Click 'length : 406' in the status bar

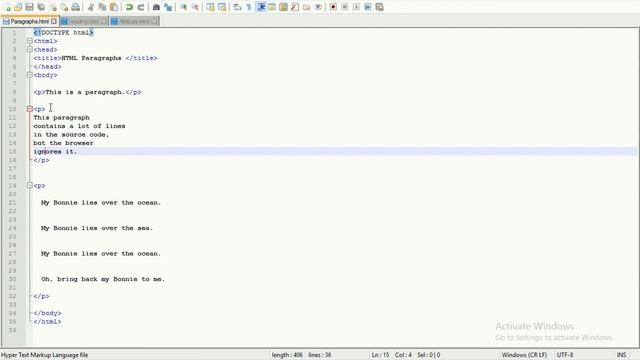(x=287, y=355)
